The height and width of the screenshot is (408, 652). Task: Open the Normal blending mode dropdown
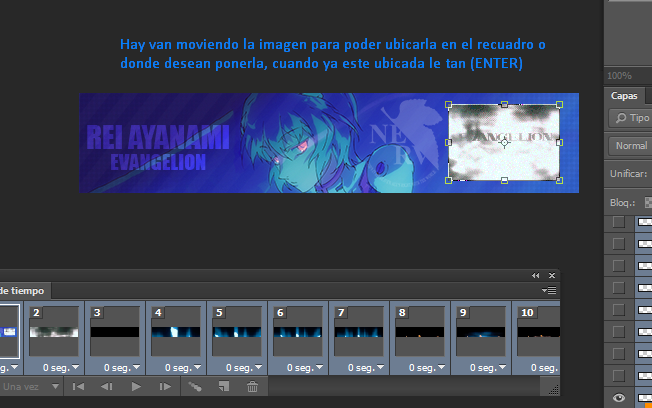630,146
